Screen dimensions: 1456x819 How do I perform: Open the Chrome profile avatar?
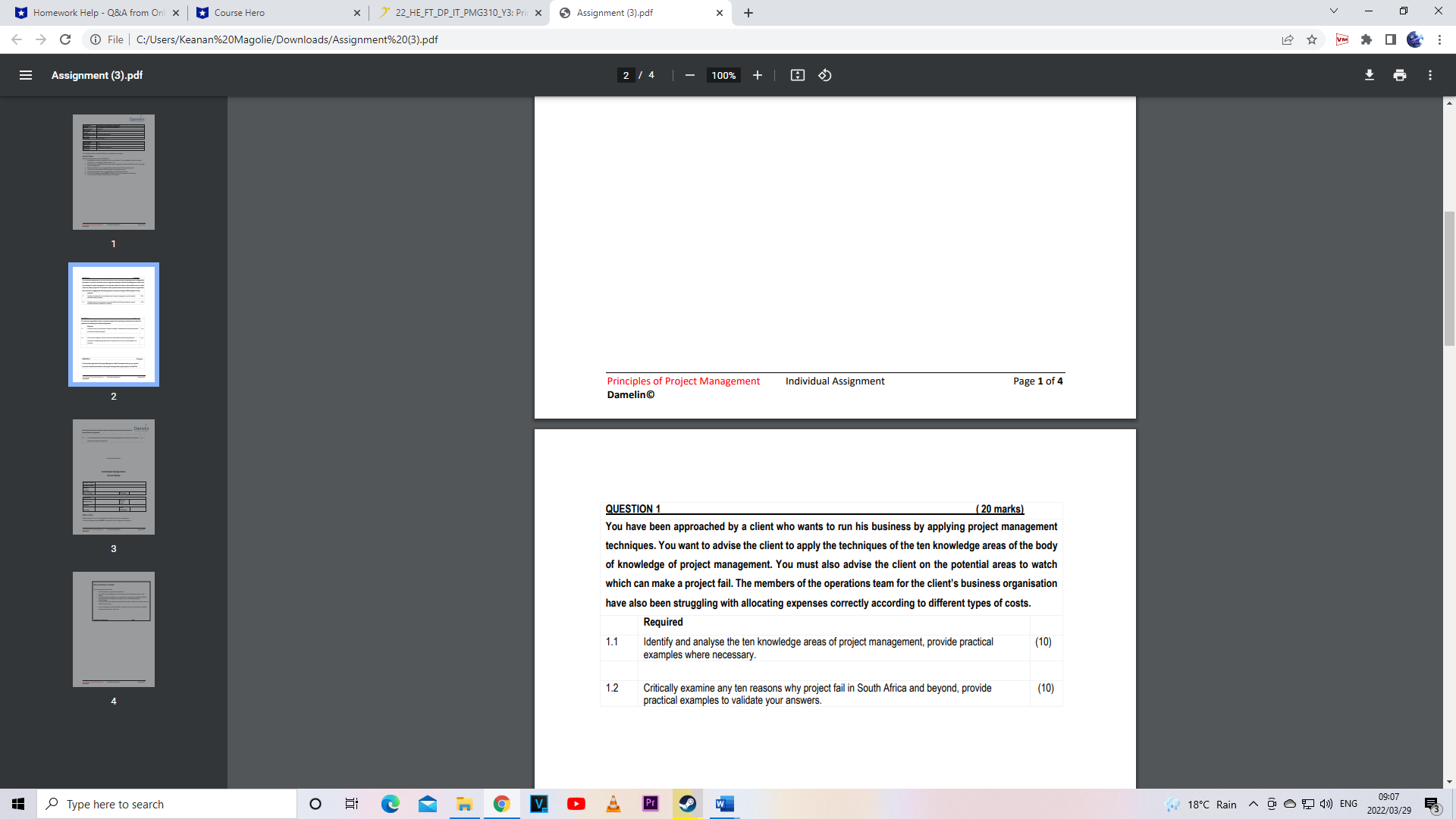coord(1415,39)
